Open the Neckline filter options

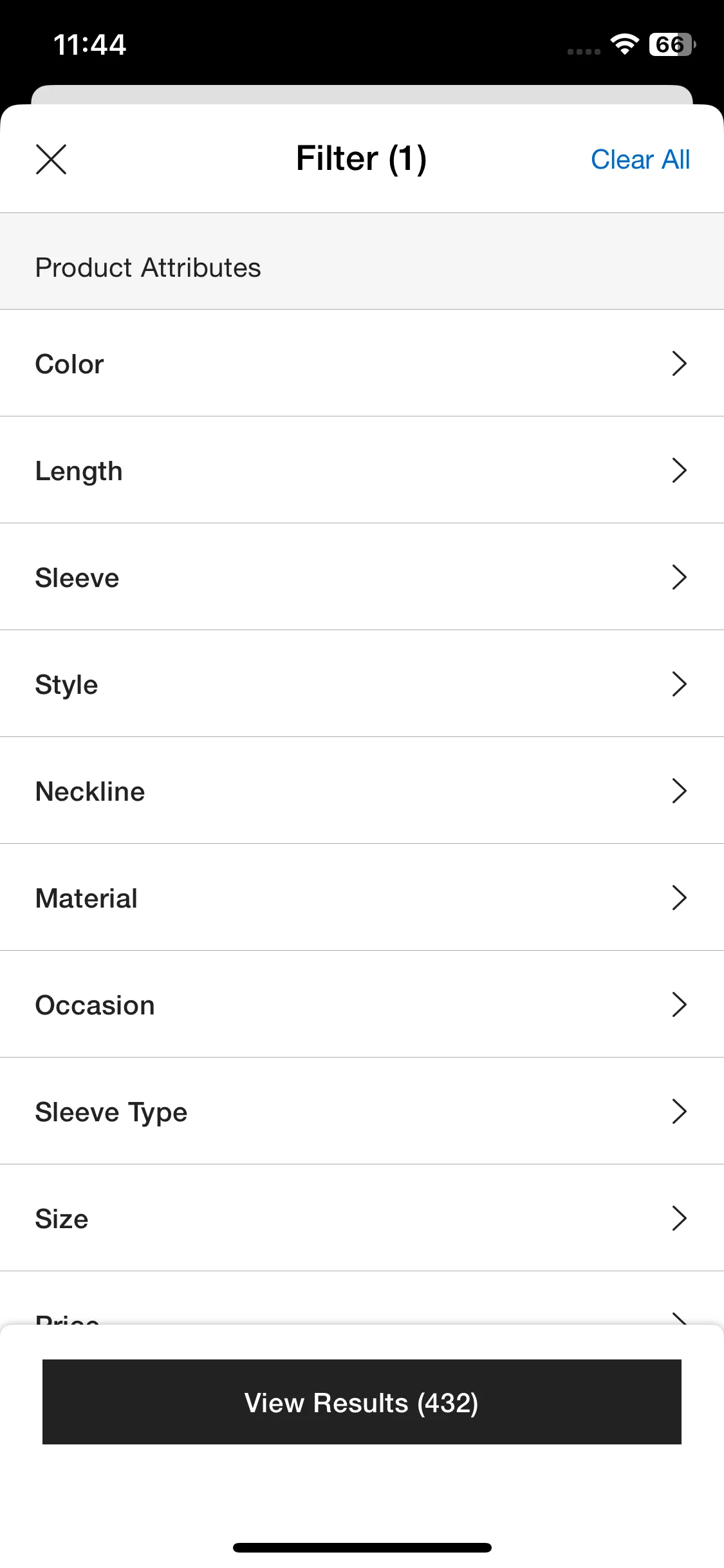coord(362,790)
